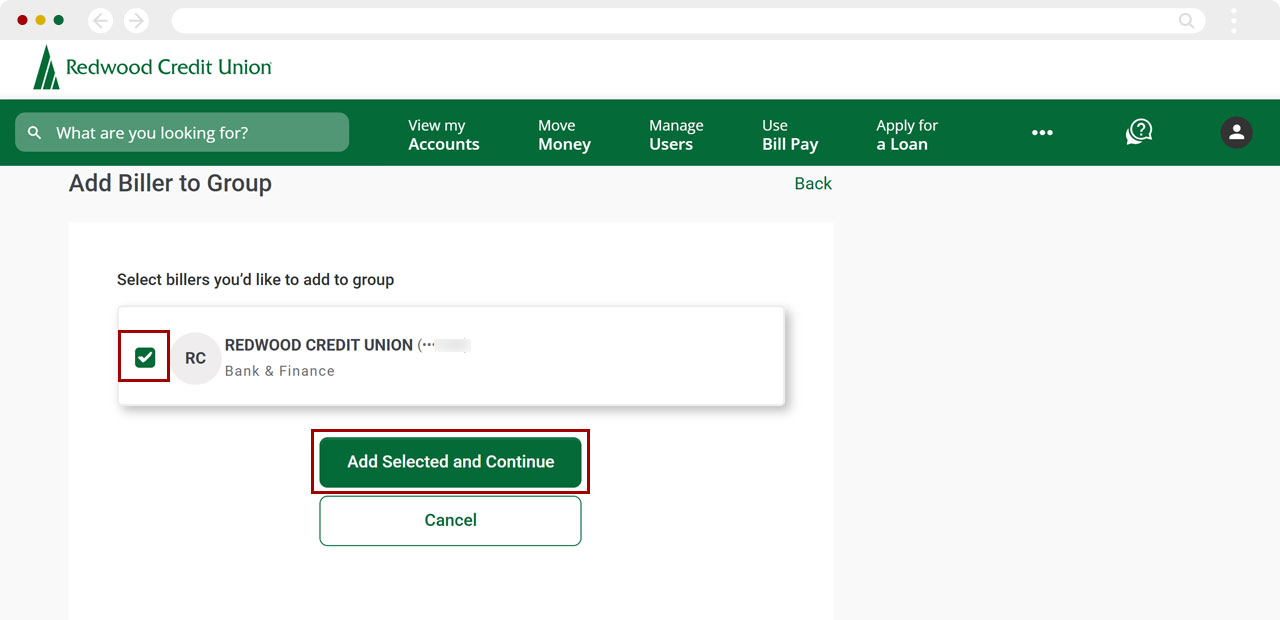Open the Apply for a Loan menu
Screen dimensions: 1280x620
point(906,134)
